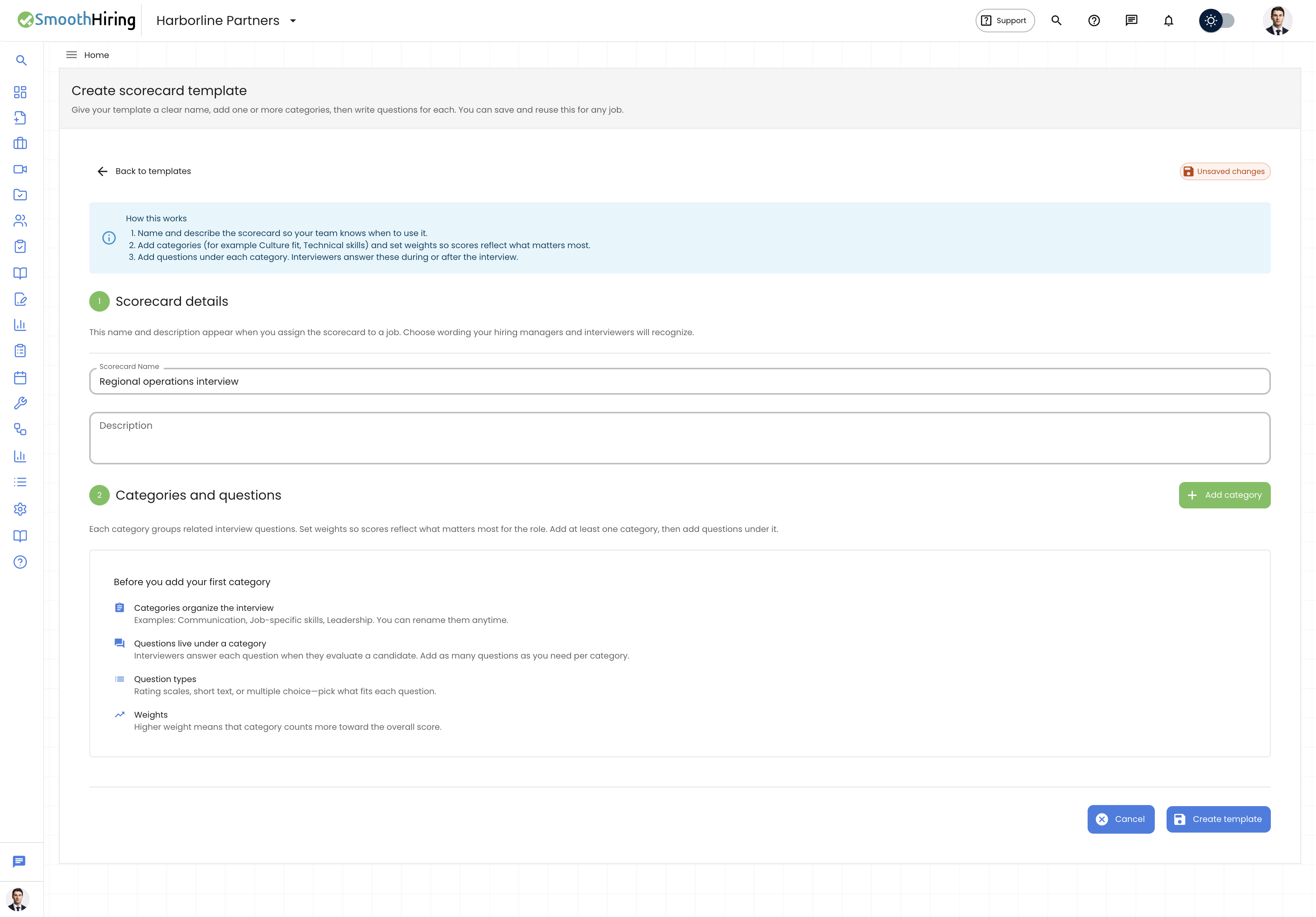1316x917 pixels.
Task: Click the 'How this works' title
Action: coord(156,218)
